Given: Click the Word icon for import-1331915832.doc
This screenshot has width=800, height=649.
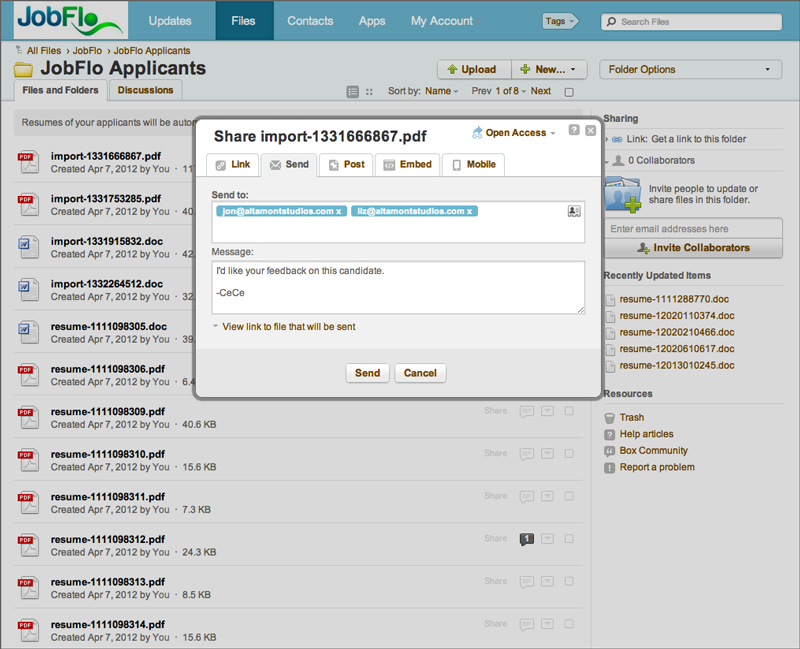Looking at the screenshot, I should [29, 247].
